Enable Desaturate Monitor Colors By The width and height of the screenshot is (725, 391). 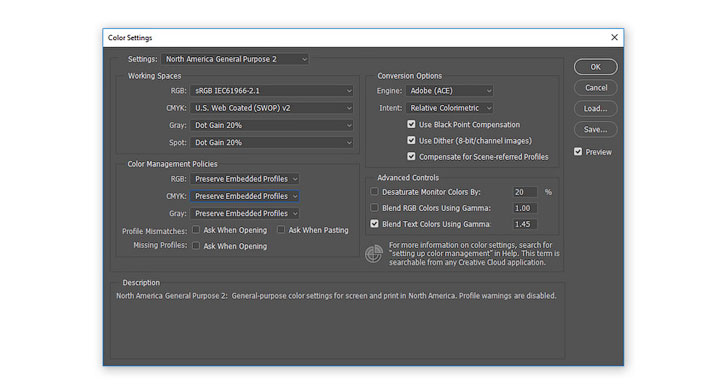click(374, 191)
